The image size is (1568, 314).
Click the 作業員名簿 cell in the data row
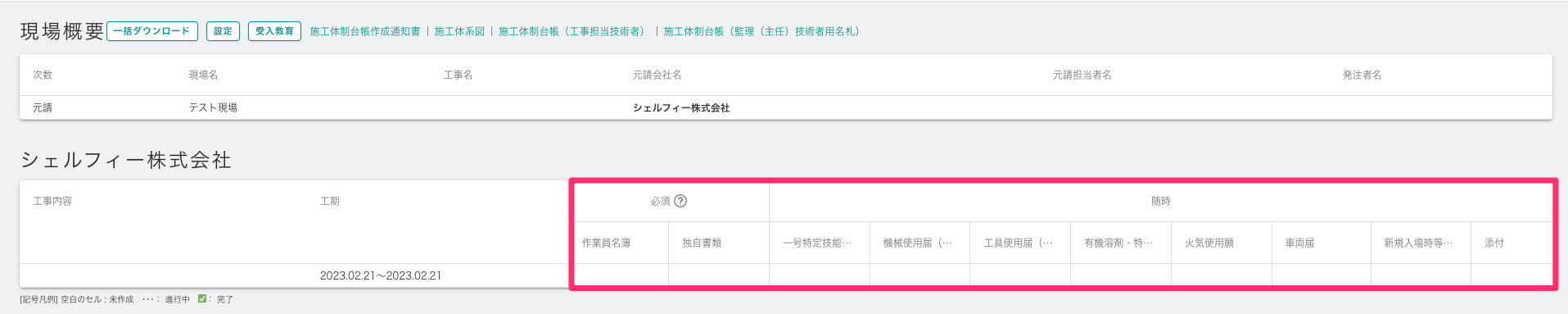point(620,275)
